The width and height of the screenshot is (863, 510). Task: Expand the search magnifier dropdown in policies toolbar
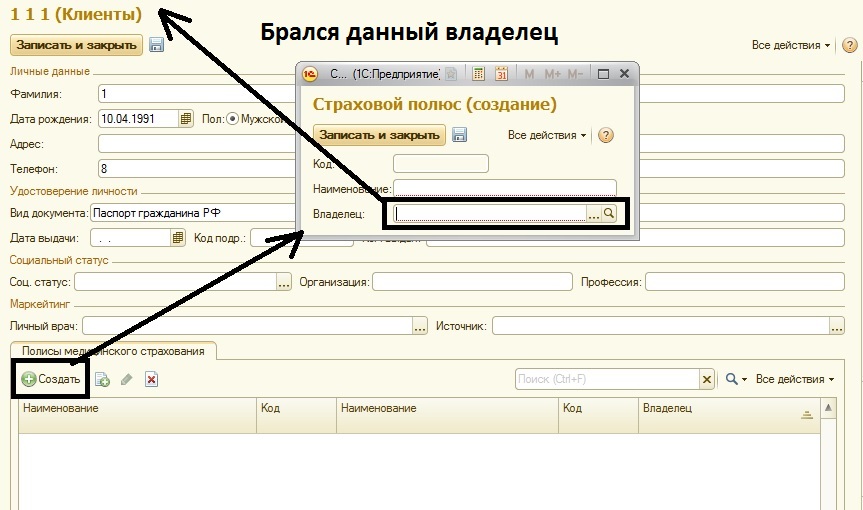[x=736, y=379]
